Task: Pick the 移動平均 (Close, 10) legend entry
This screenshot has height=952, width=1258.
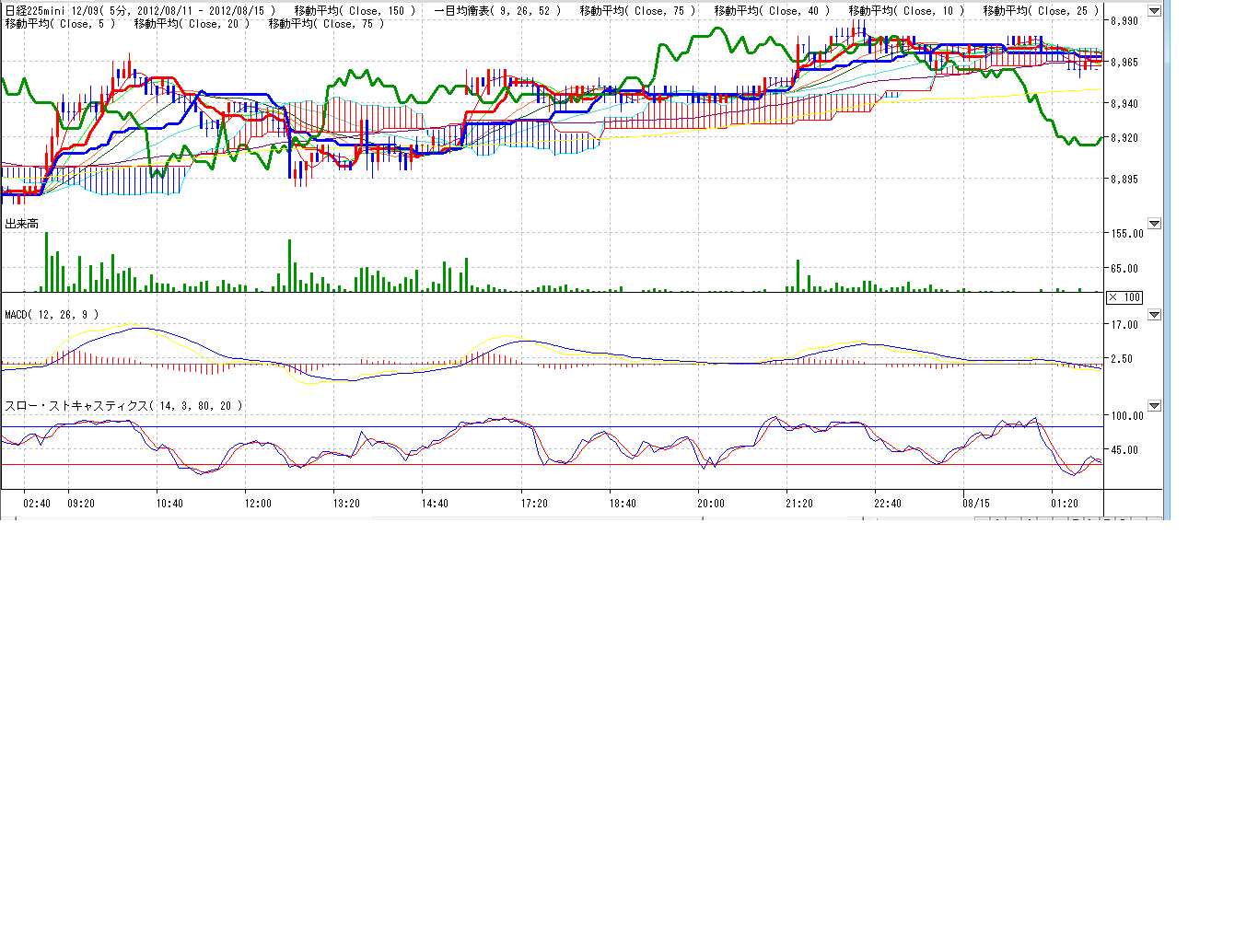Action: coord(906,11)
